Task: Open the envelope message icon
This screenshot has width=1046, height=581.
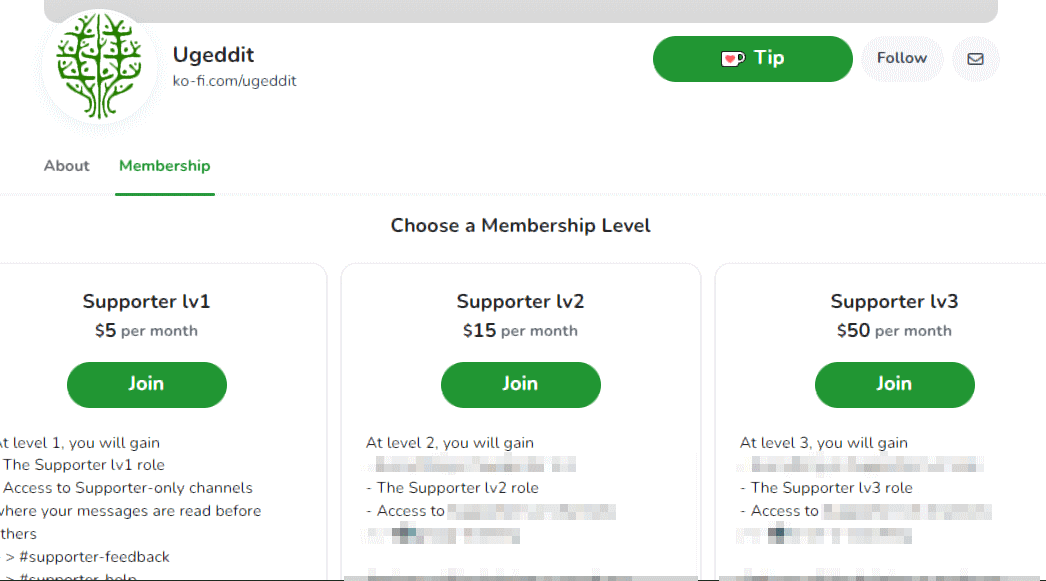Action: tap(975, 59)
